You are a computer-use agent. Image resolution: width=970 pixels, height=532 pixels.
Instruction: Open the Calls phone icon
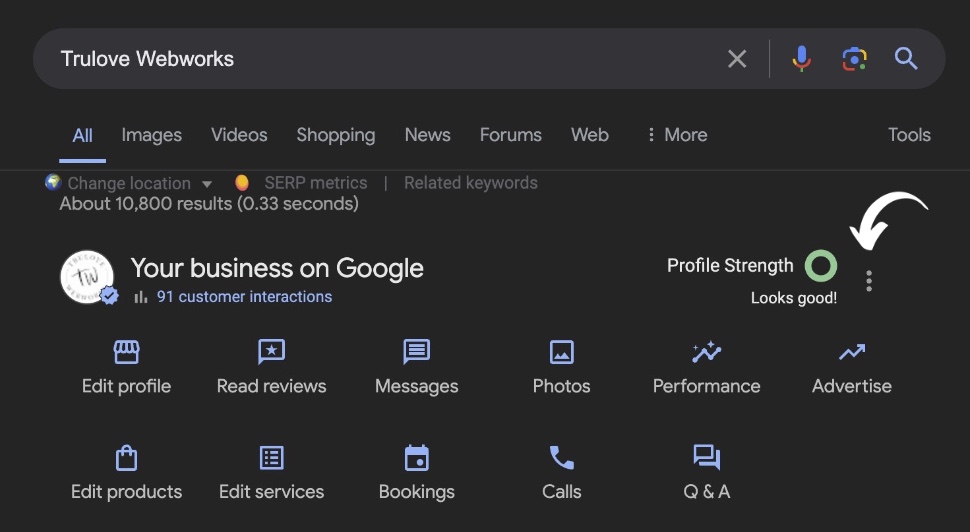pos(562,458)
